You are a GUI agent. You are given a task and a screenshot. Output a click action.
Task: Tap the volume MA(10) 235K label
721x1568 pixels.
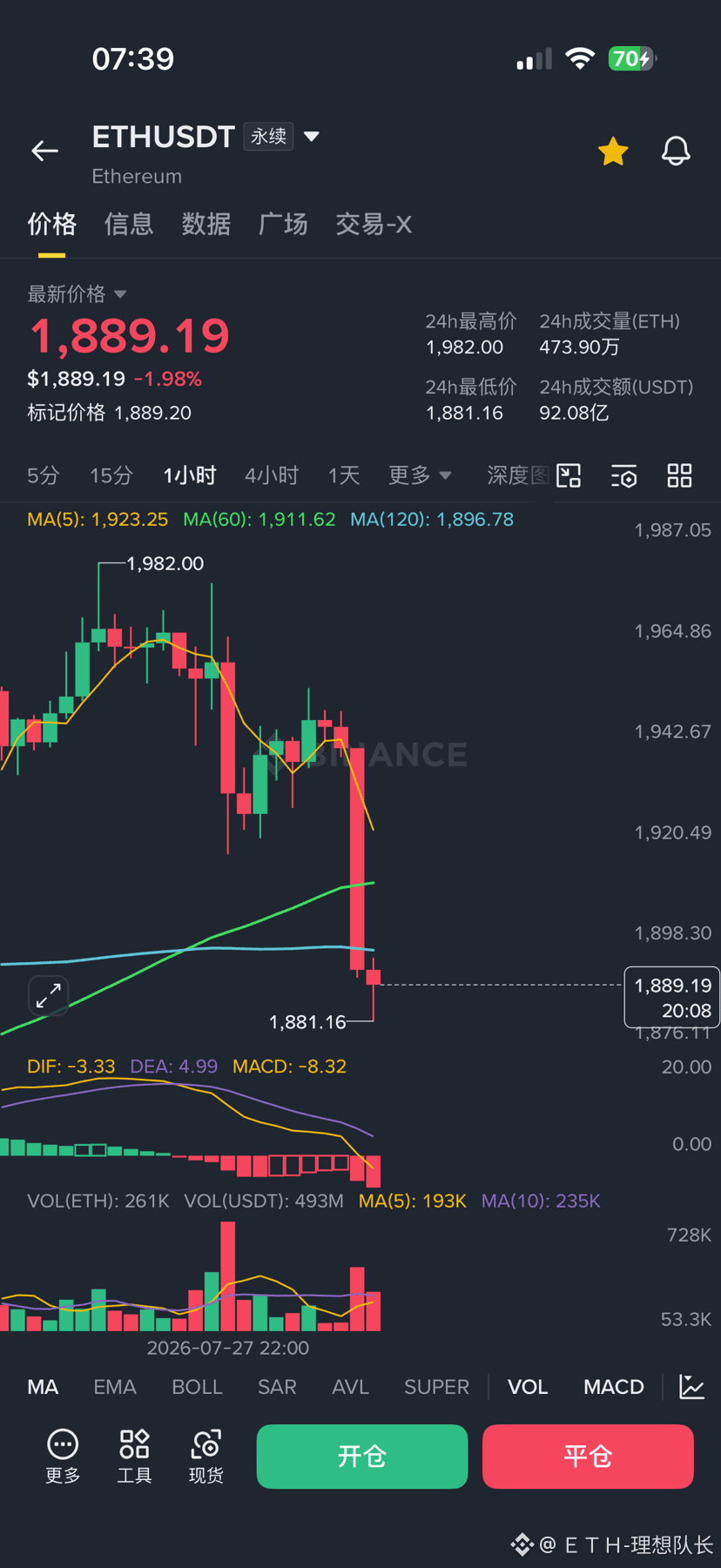tap(541, 1201)
